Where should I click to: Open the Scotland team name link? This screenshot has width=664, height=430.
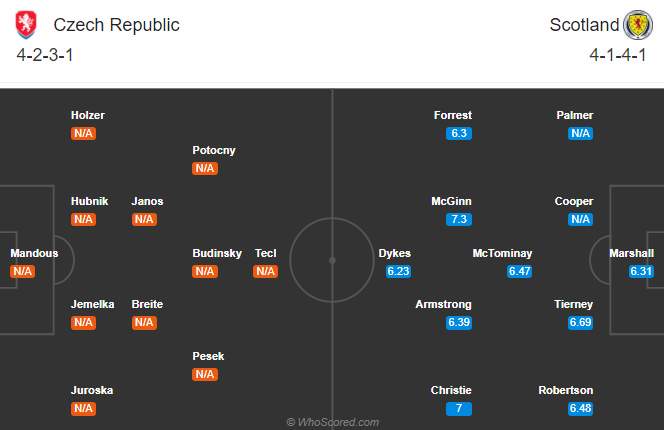pyautogui.click(x=584, y=25)
